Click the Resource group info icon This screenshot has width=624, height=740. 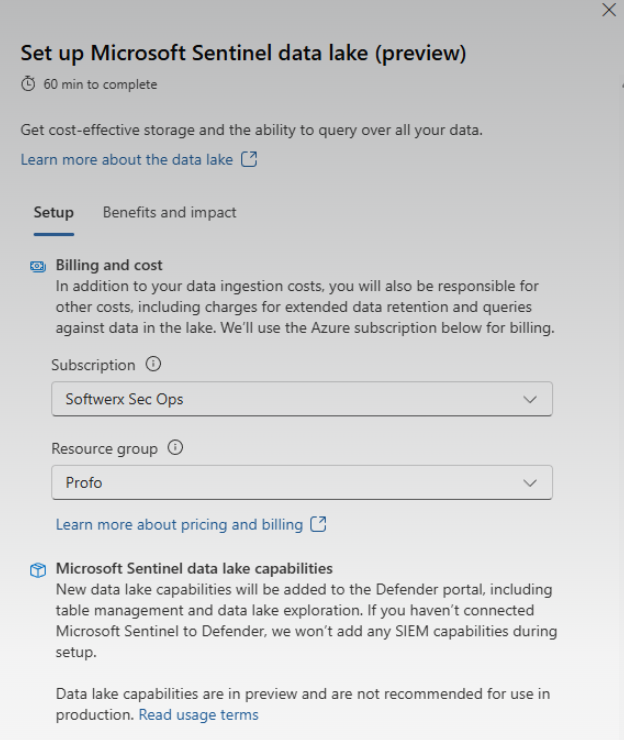[175, 447]
